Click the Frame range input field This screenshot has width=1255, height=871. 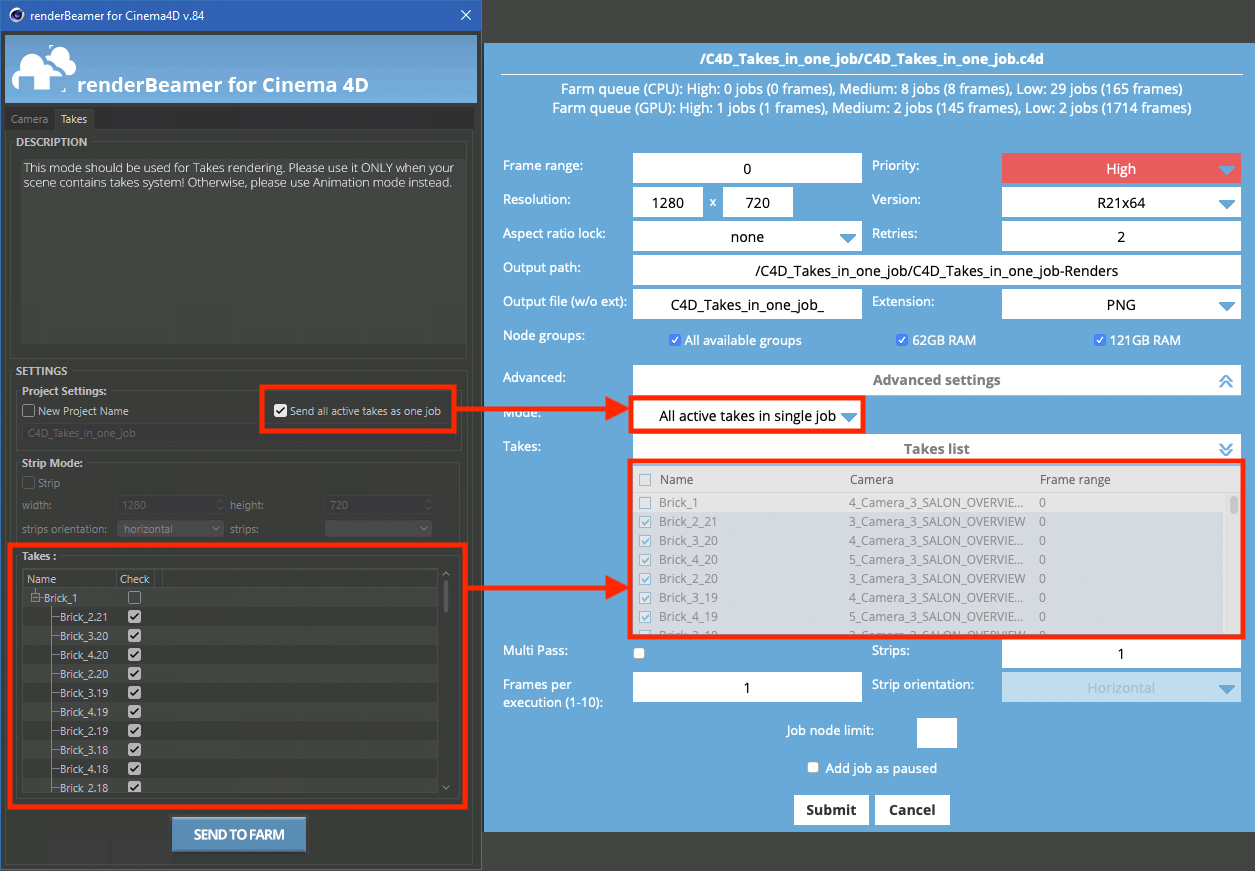(x=747, y=169)
